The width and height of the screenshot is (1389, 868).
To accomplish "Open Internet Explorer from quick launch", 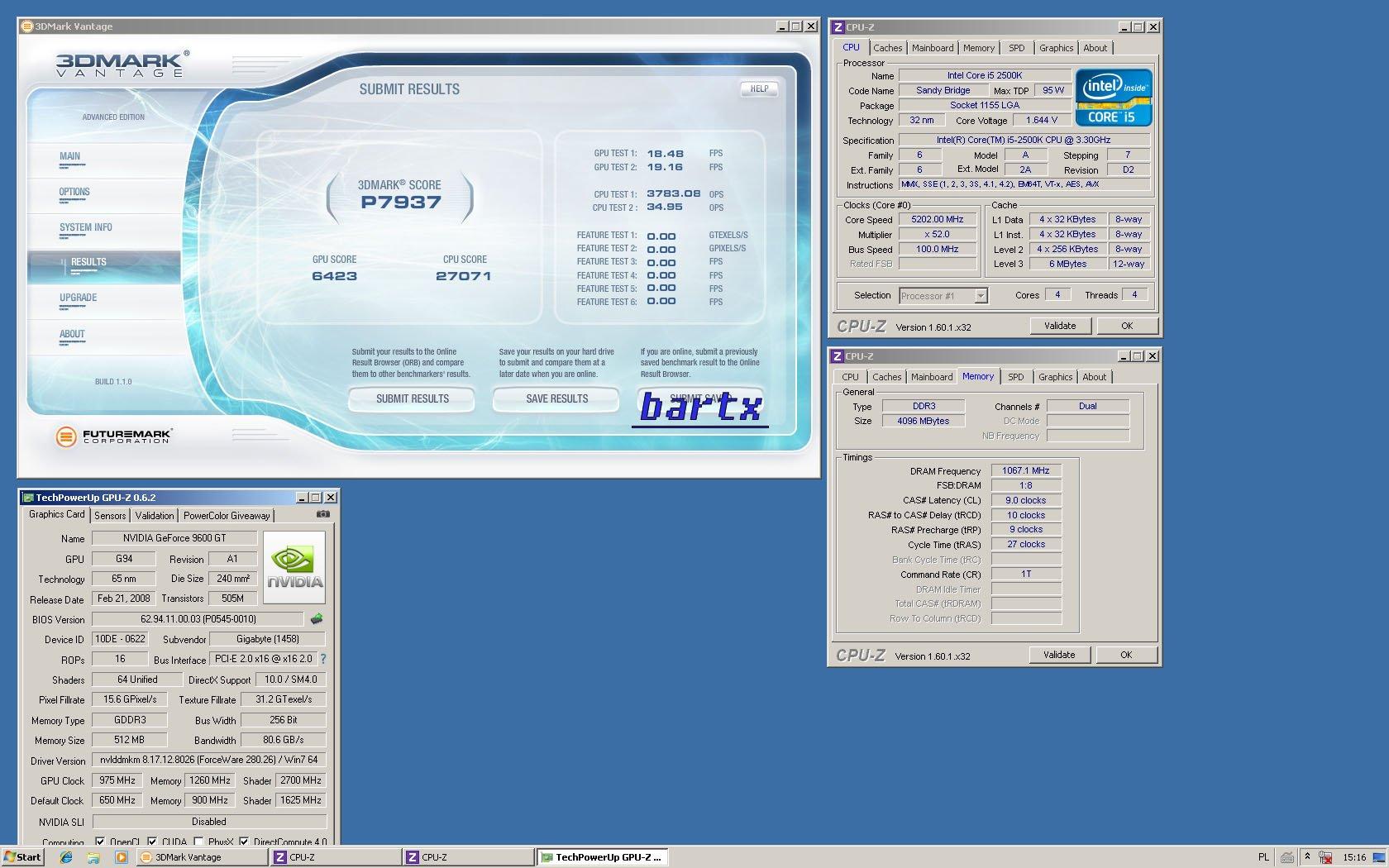I will 66,857.
